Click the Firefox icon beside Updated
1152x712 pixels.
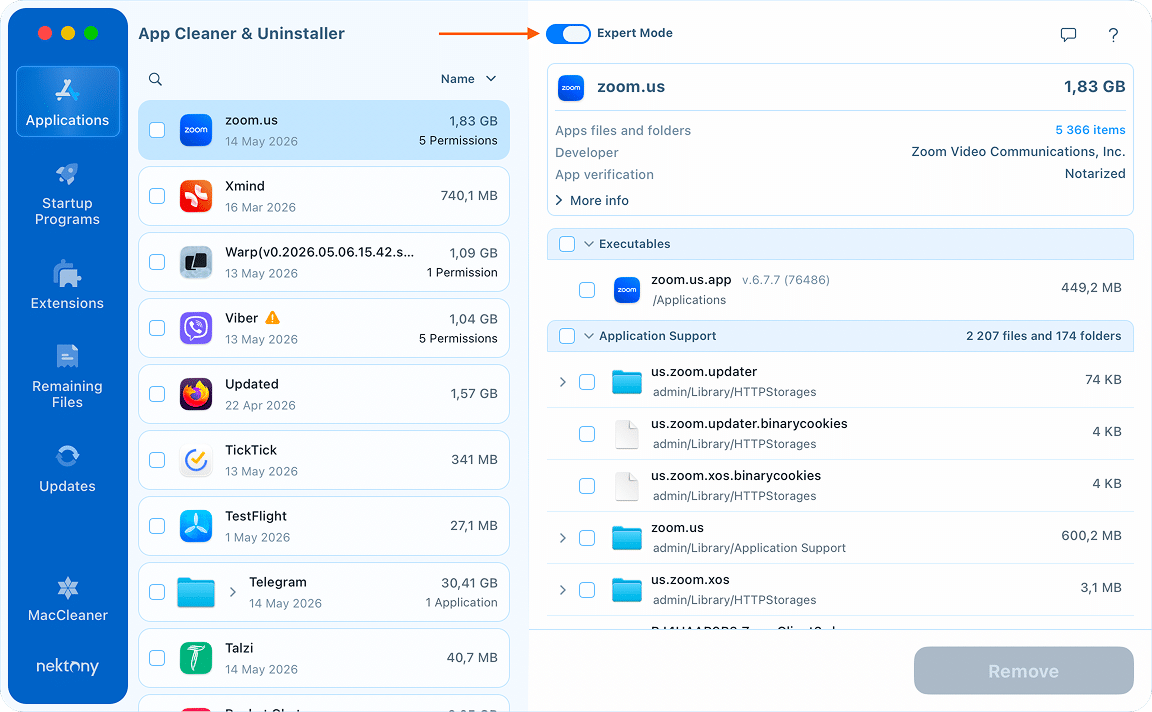pyautogui.click(x=196, y=394)
